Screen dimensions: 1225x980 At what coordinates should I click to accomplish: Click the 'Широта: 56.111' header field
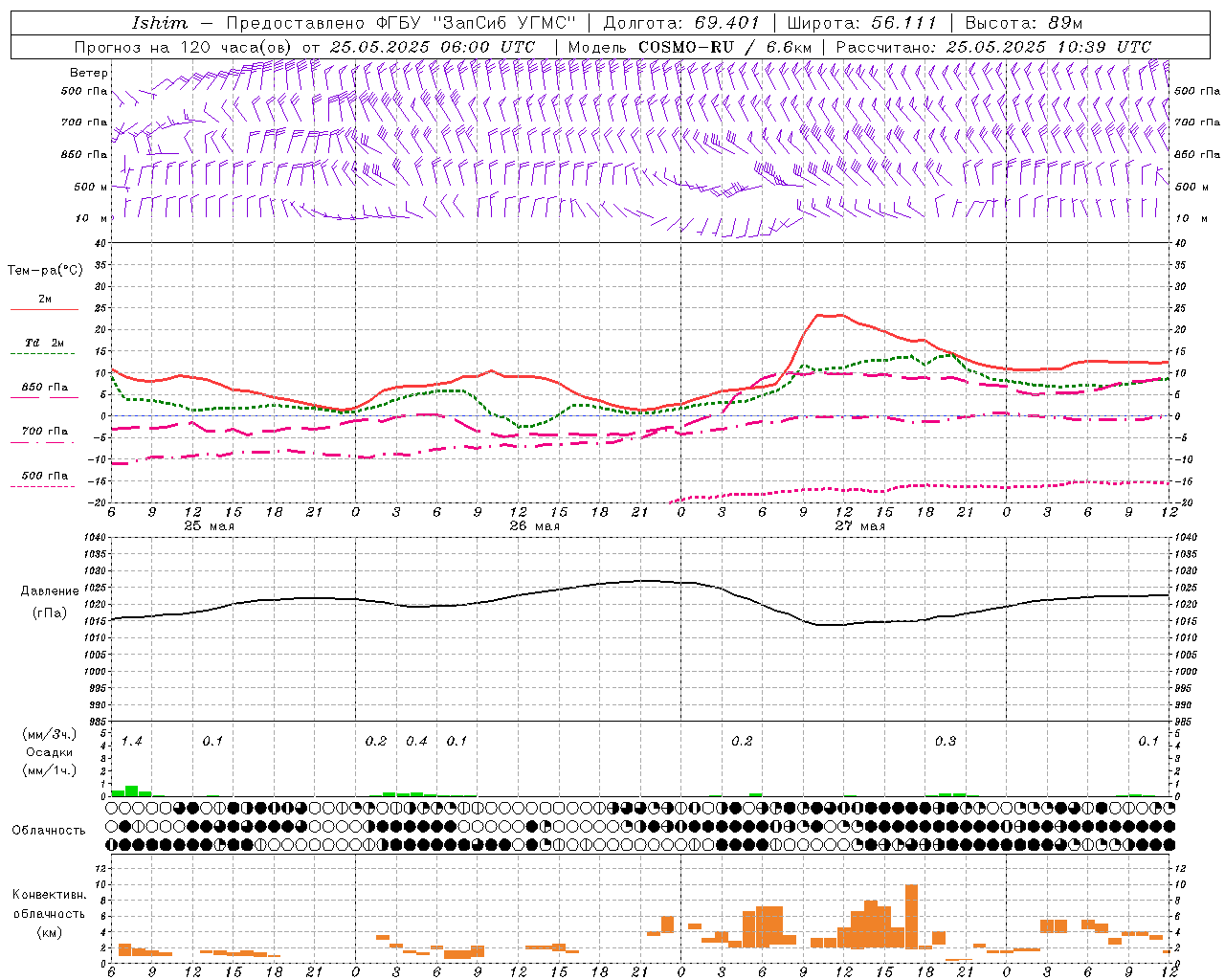[x=861, y=23]
